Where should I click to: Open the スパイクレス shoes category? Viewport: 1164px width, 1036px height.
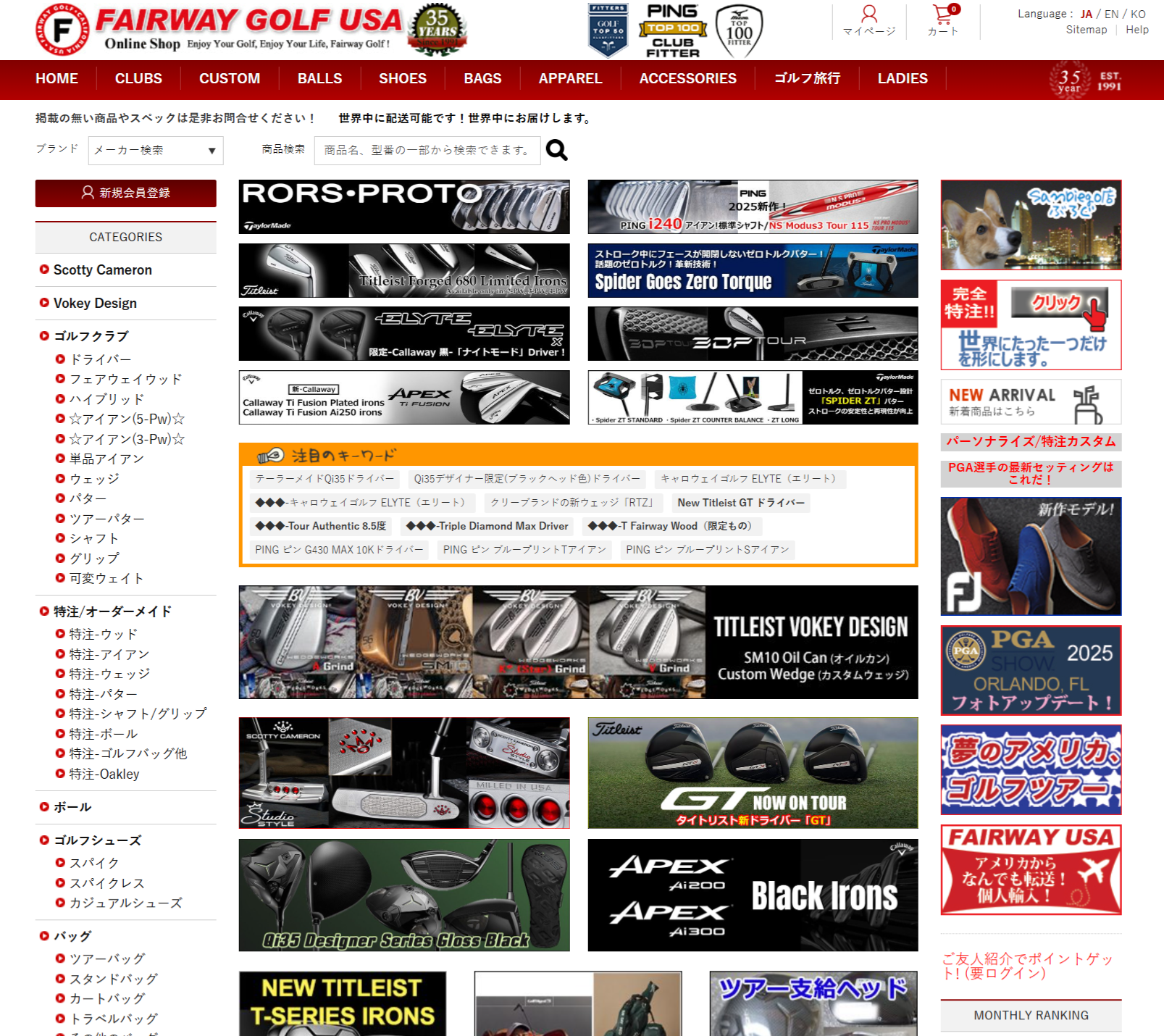(107, 883)
